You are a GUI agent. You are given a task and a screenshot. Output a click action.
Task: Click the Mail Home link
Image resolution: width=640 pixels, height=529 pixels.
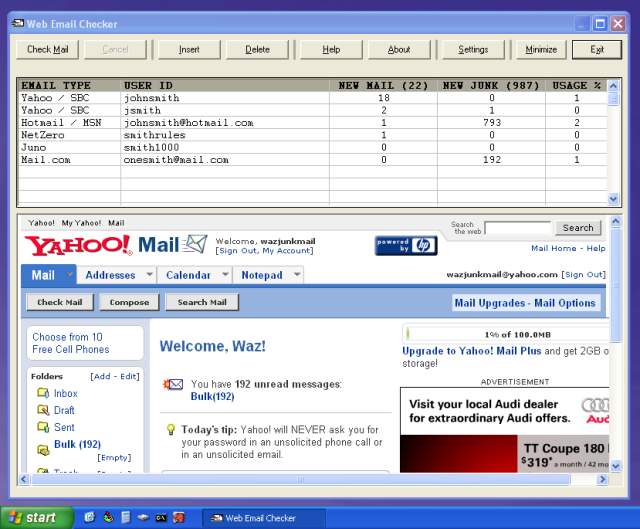point(553,248)
